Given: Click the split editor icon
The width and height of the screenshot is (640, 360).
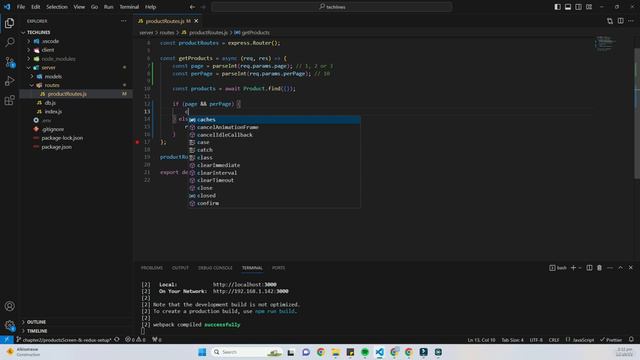Looking at the screenshot, I should tap(620, 21).
